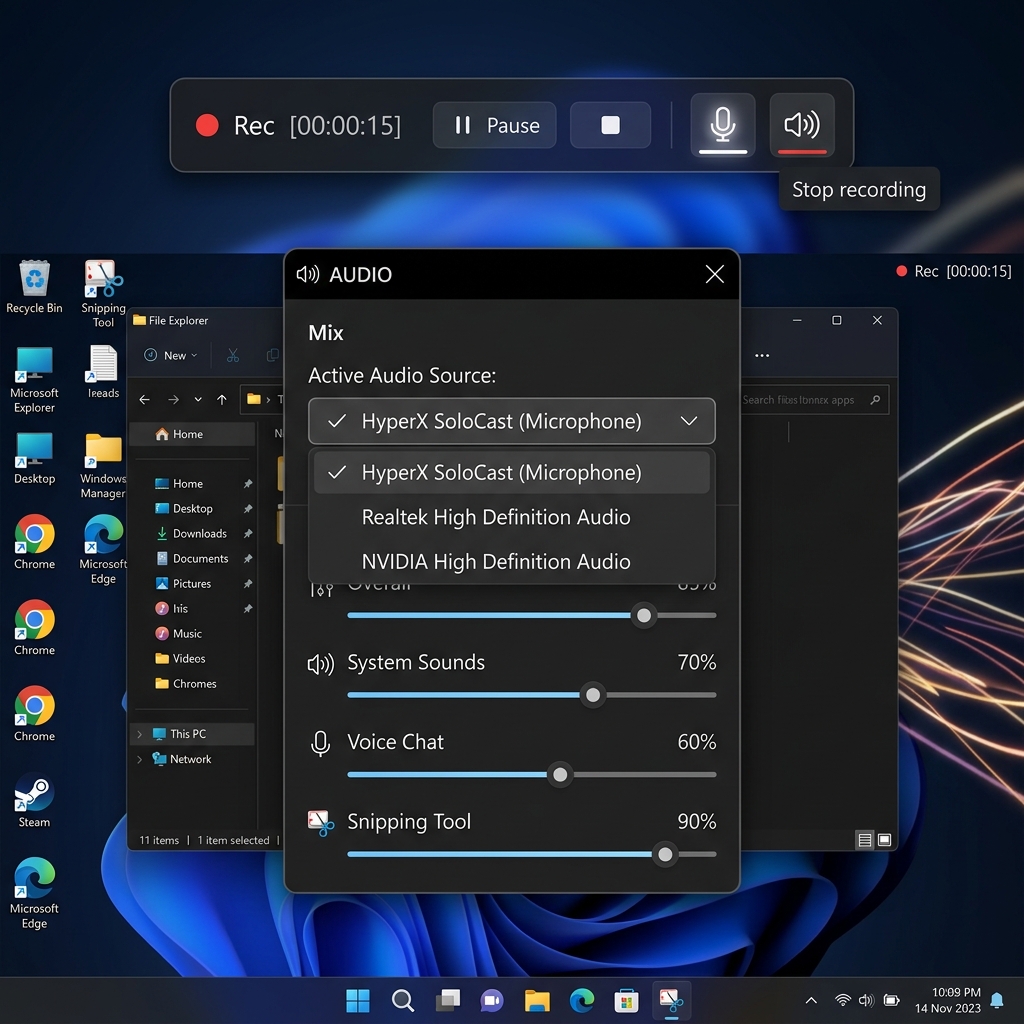Open taskbar Search

pos(402,1000)
